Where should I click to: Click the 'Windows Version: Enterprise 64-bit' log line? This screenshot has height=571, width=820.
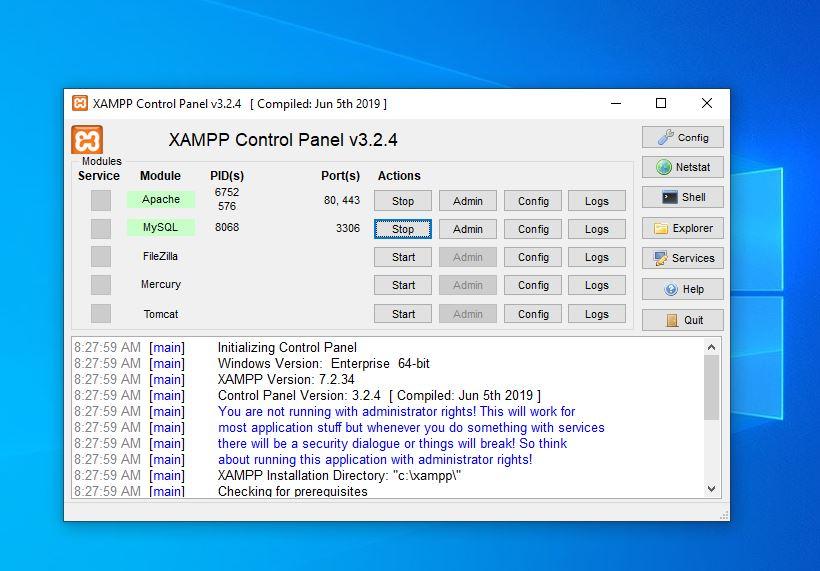324,363
